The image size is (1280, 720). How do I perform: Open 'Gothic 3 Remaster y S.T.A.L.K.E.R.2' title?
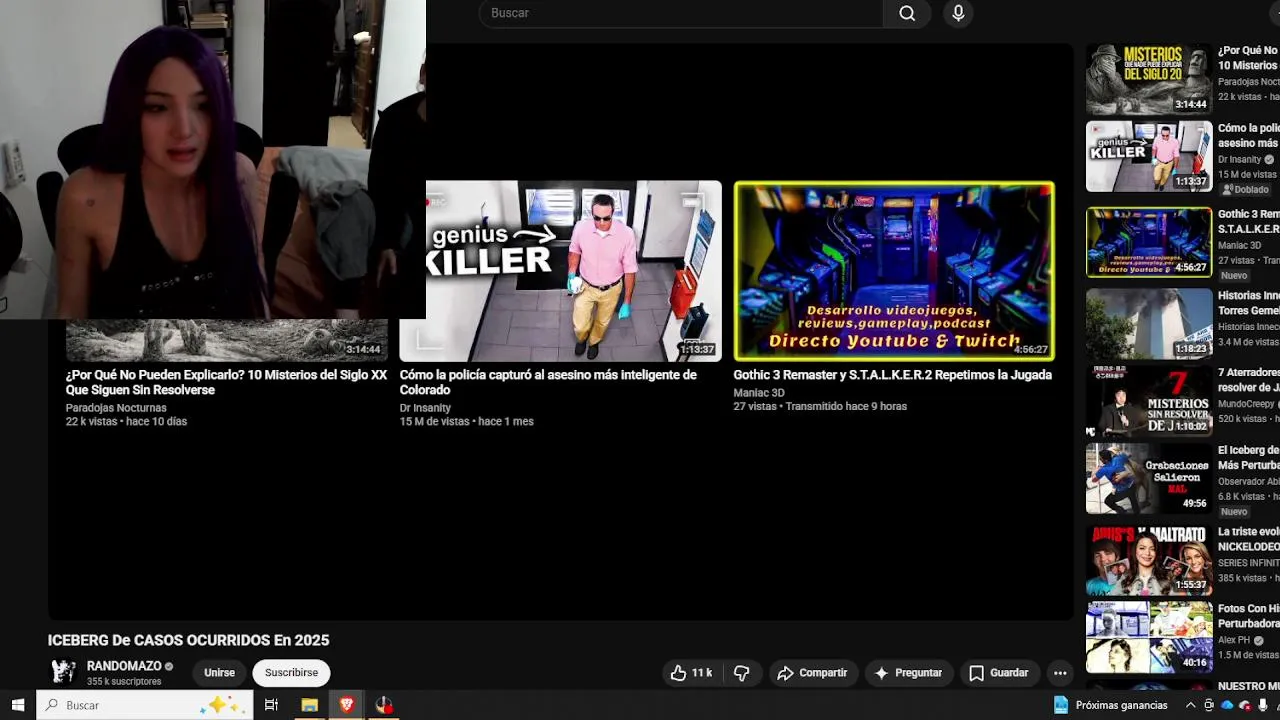click(892, 375)
